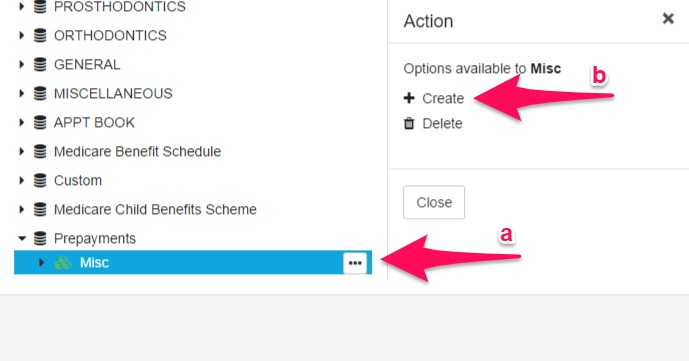Click the plus icon for Create

click(409, 98)
